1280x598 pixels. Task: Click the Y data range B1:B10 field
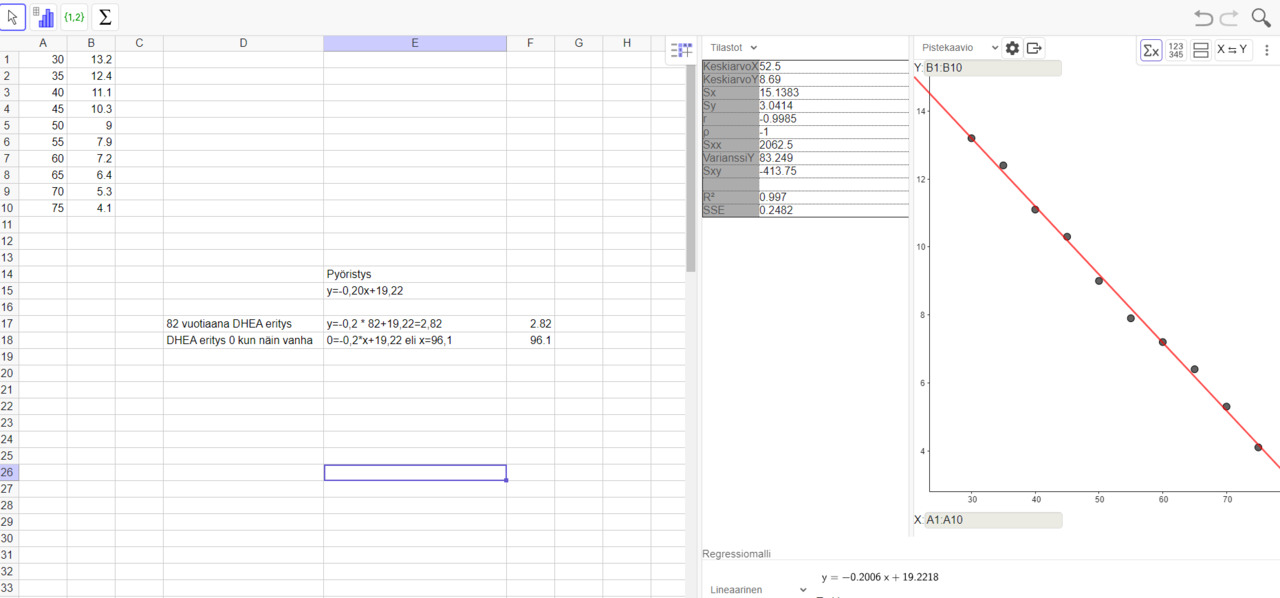(992, 68)
